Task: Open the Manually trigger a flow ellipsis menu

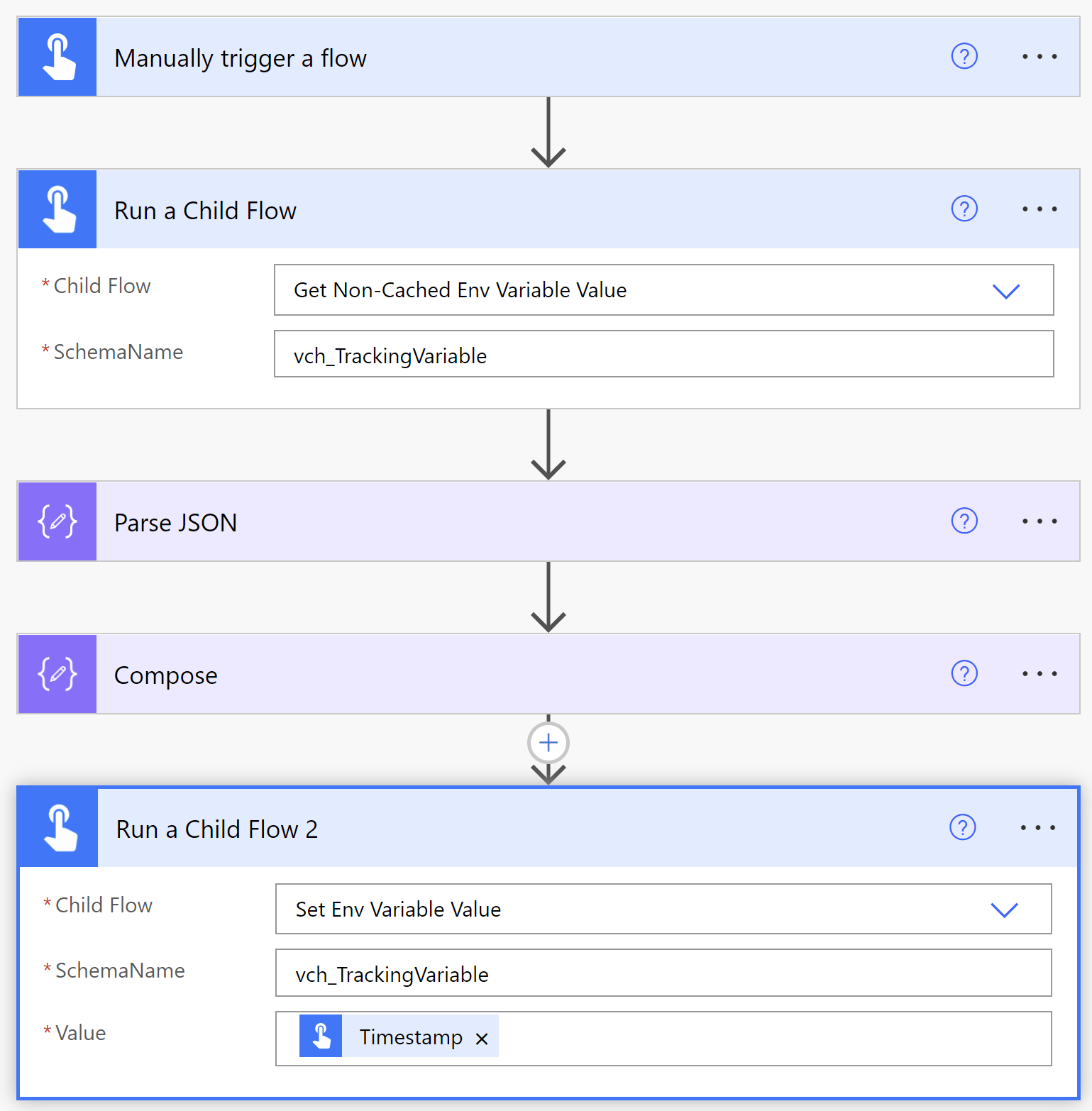Action: tap(1039, 57)
